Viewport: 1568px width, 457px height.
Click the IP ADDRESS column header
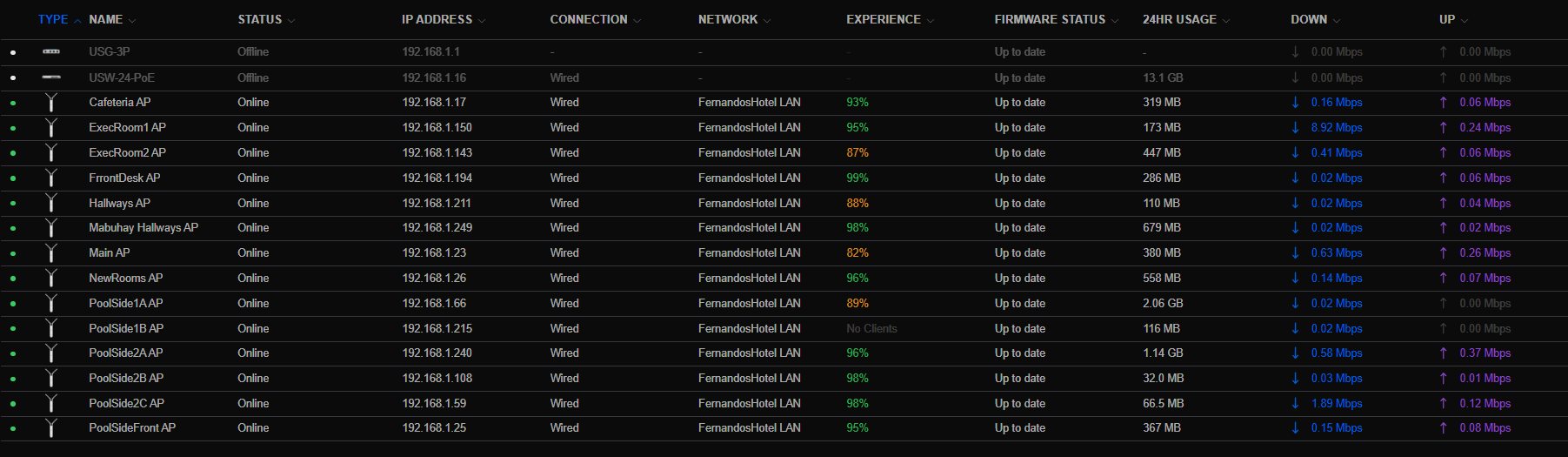437,19
